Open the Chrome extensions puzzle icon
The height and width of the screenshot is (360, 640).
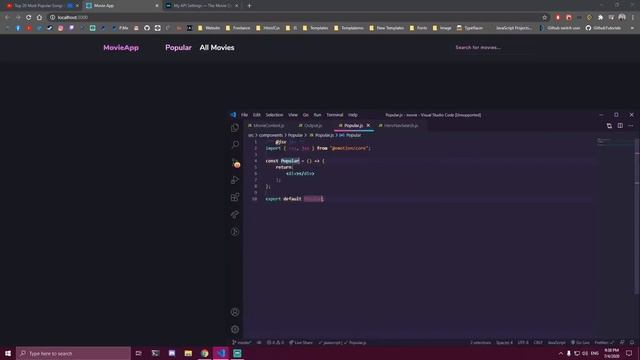point(600,18)
